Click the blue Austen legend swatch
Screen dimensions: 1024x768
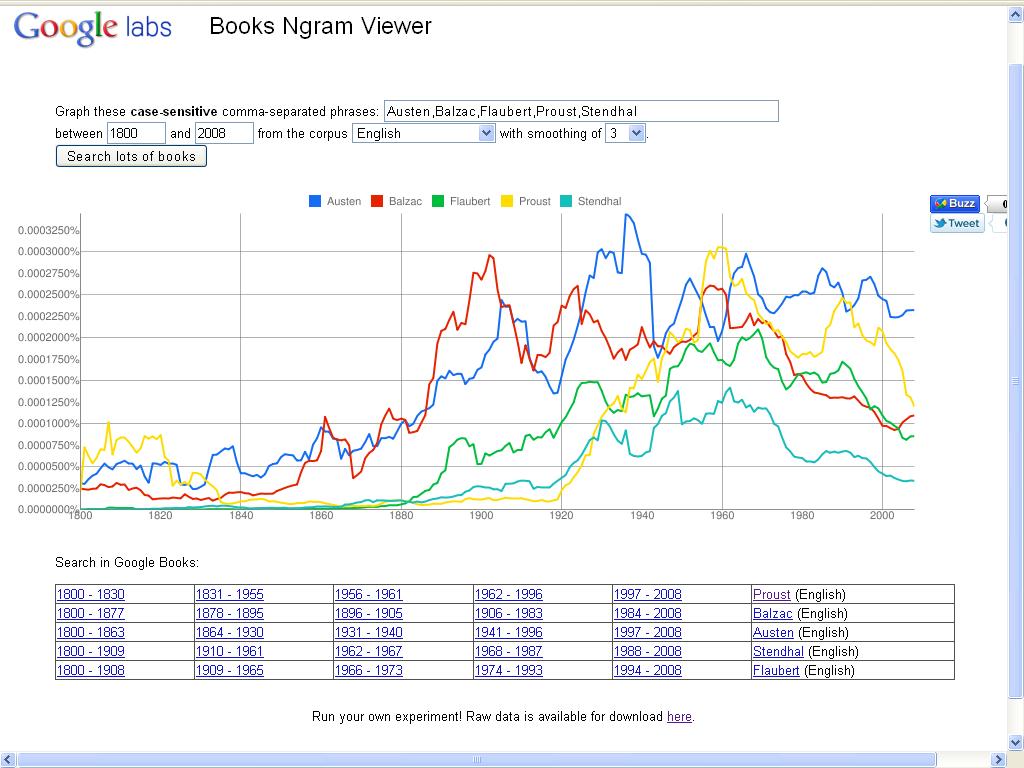[x=315, y=201]
